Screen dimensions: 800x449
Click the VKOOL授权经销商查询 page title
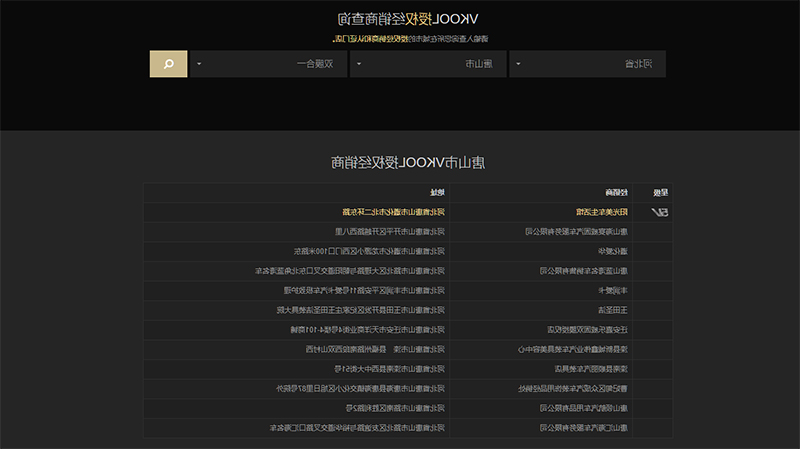407,19
